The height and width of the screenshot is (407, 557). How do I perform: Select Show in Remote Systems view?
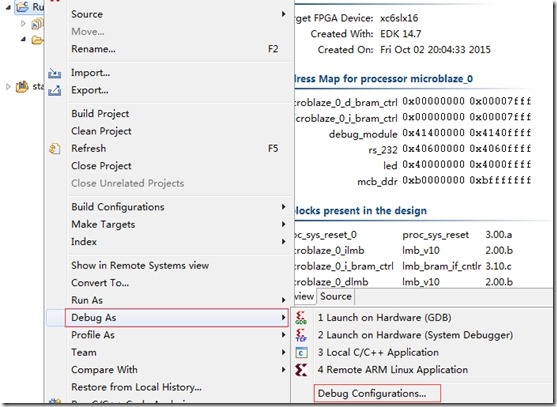pyautogui.click(x=140, y=266)
